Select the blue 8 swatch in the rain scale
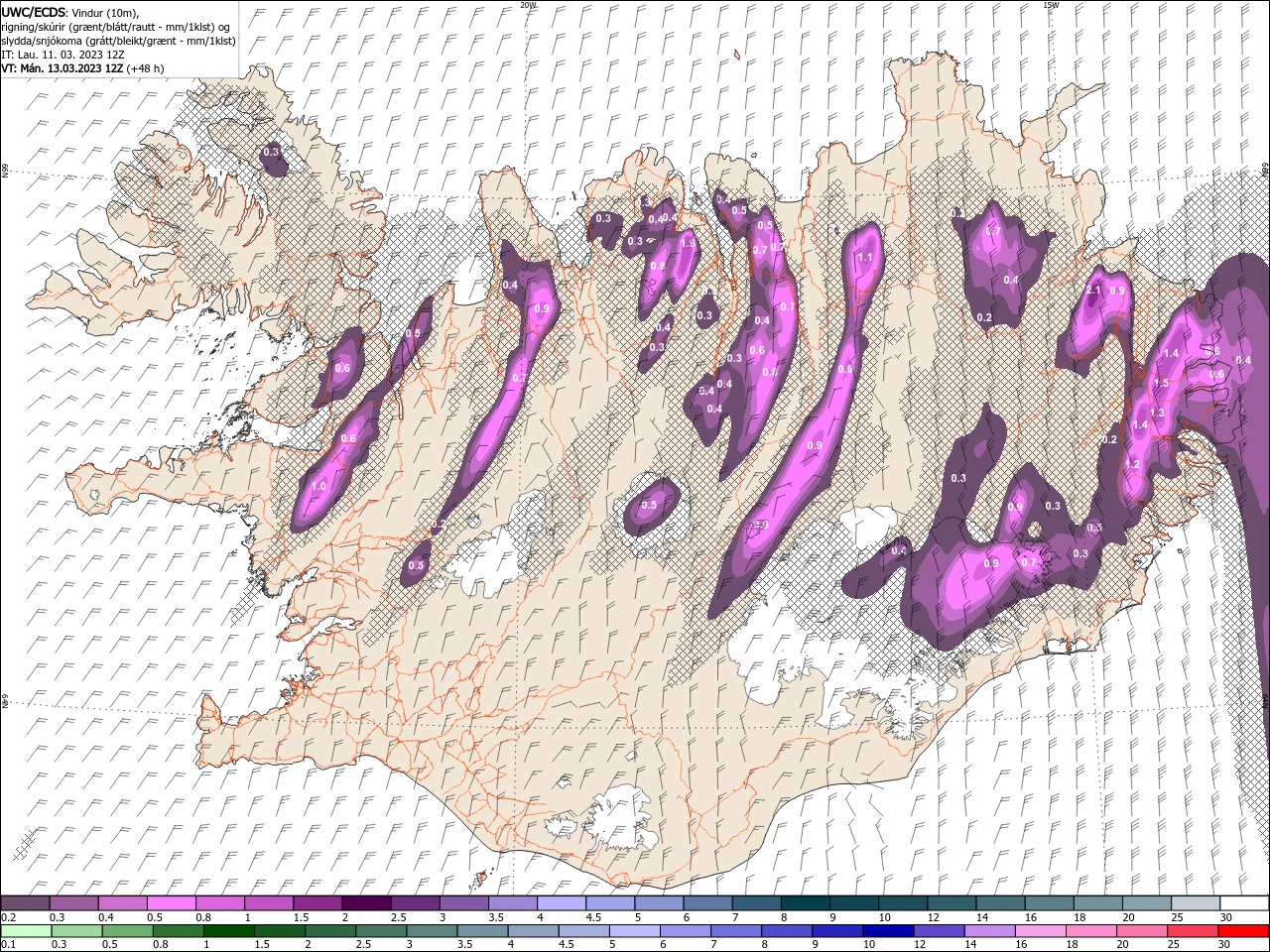 tap(788, 931)
